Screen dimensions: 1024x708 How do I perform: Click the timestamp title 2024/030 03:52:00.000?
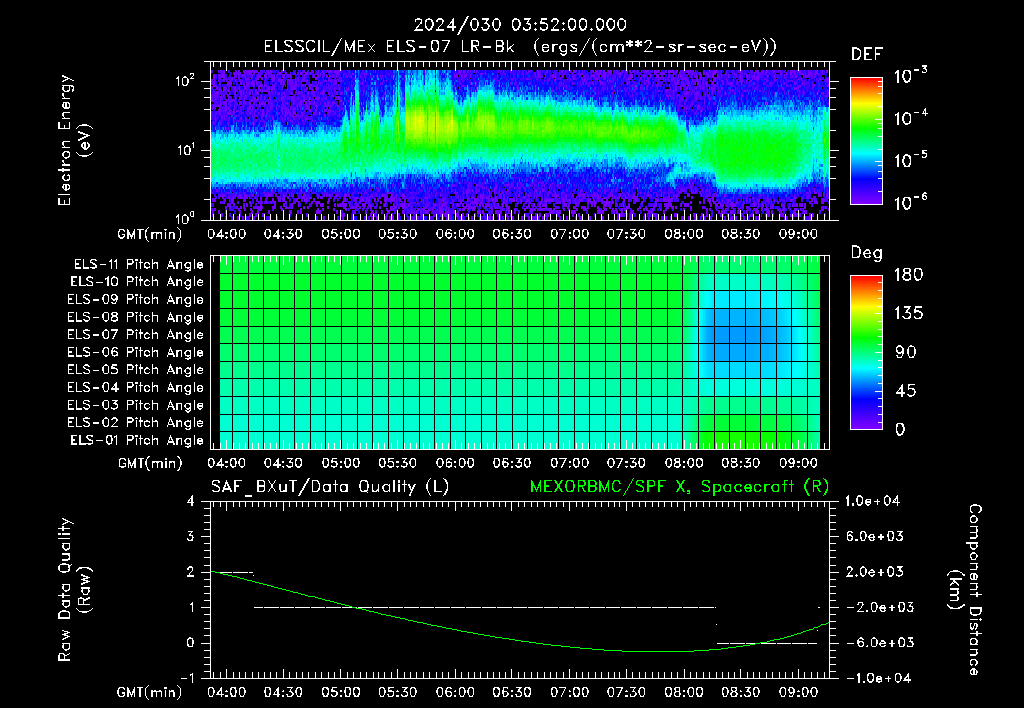[x=520, y=25]
